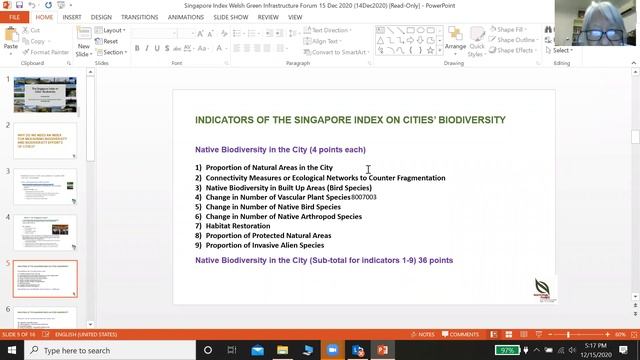
Task: Click the Find binoculars icon
Action: coord(548,30)
